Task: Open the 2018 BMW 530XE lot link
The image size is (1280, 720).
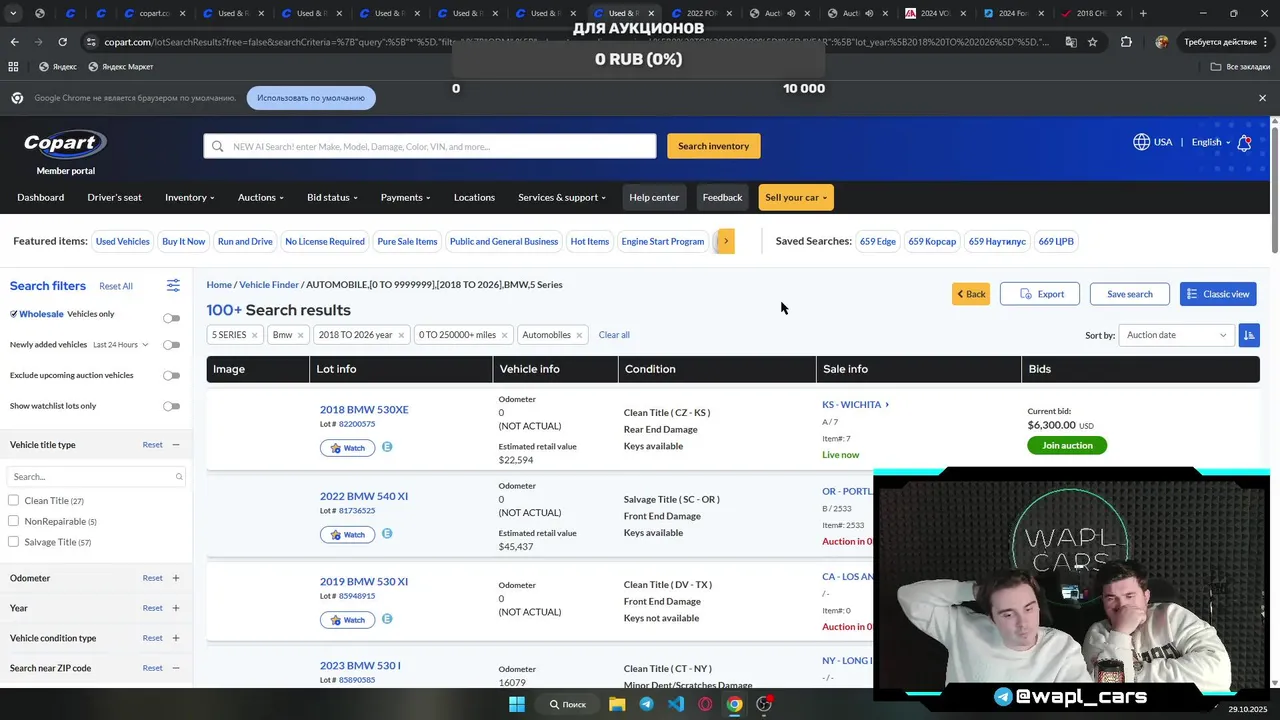Action: pyautogui.click(x=364, y=409)
